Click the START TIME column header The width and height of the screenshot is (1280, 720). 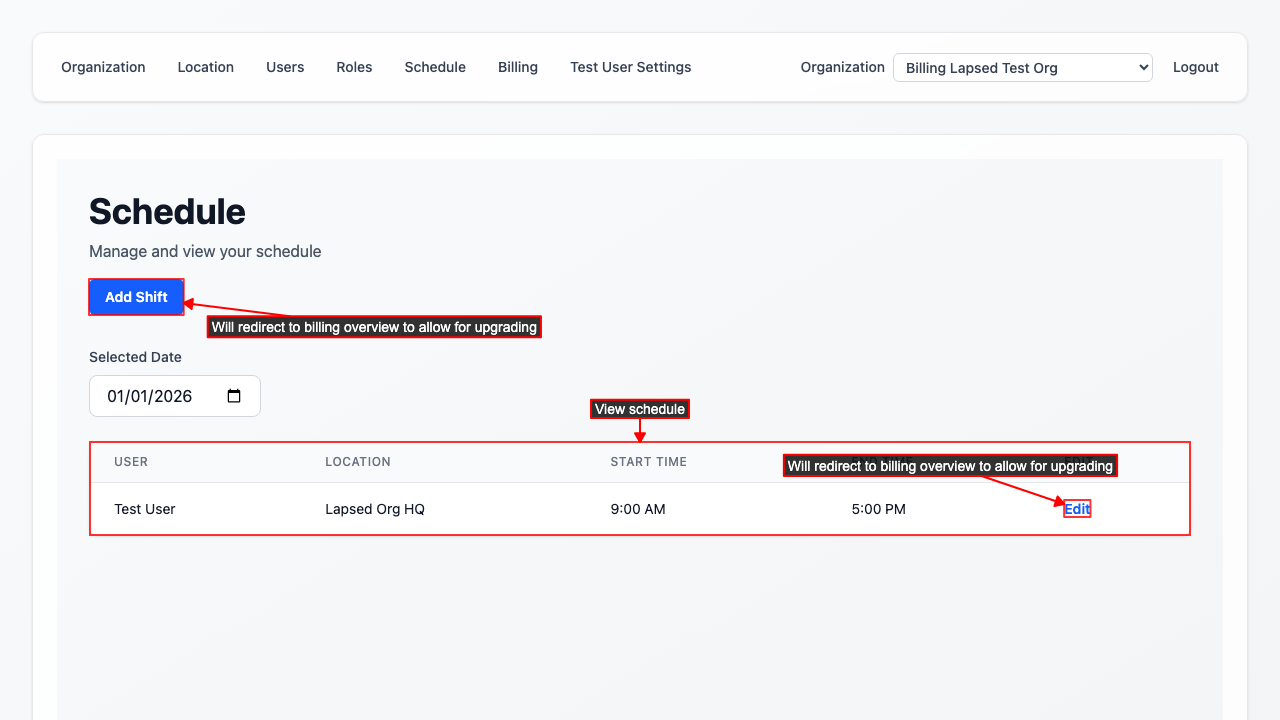pos(648,462)
